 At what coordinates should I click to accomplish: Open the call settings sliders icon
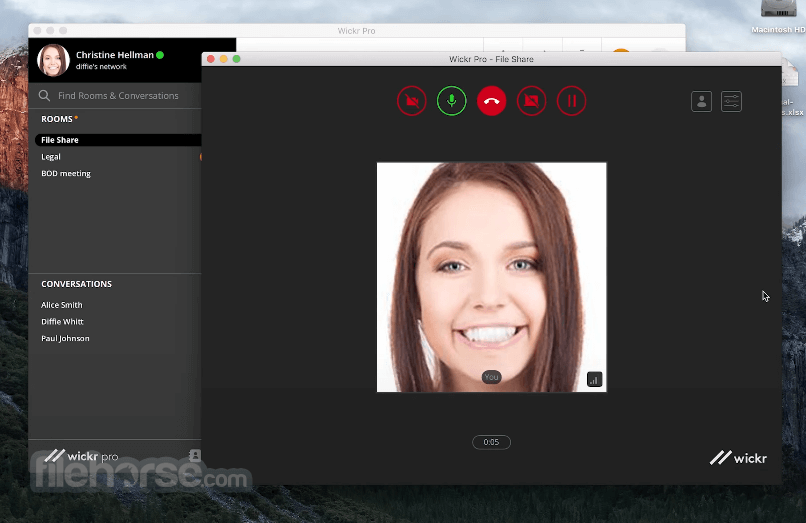(731, 101)
